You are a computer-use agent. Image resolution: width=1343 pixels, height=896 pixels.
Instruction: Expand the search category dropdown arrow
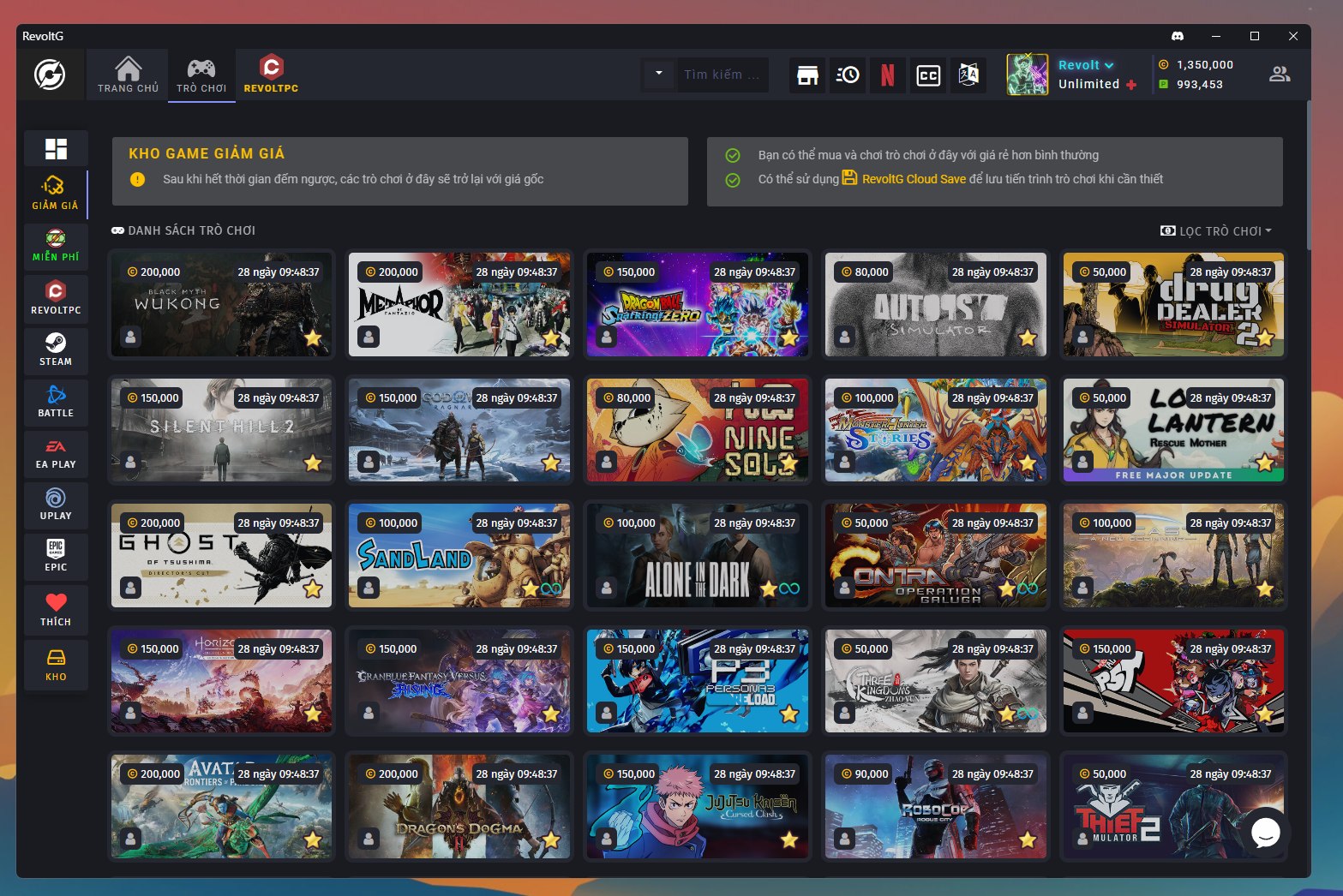(x=658, y=75)
